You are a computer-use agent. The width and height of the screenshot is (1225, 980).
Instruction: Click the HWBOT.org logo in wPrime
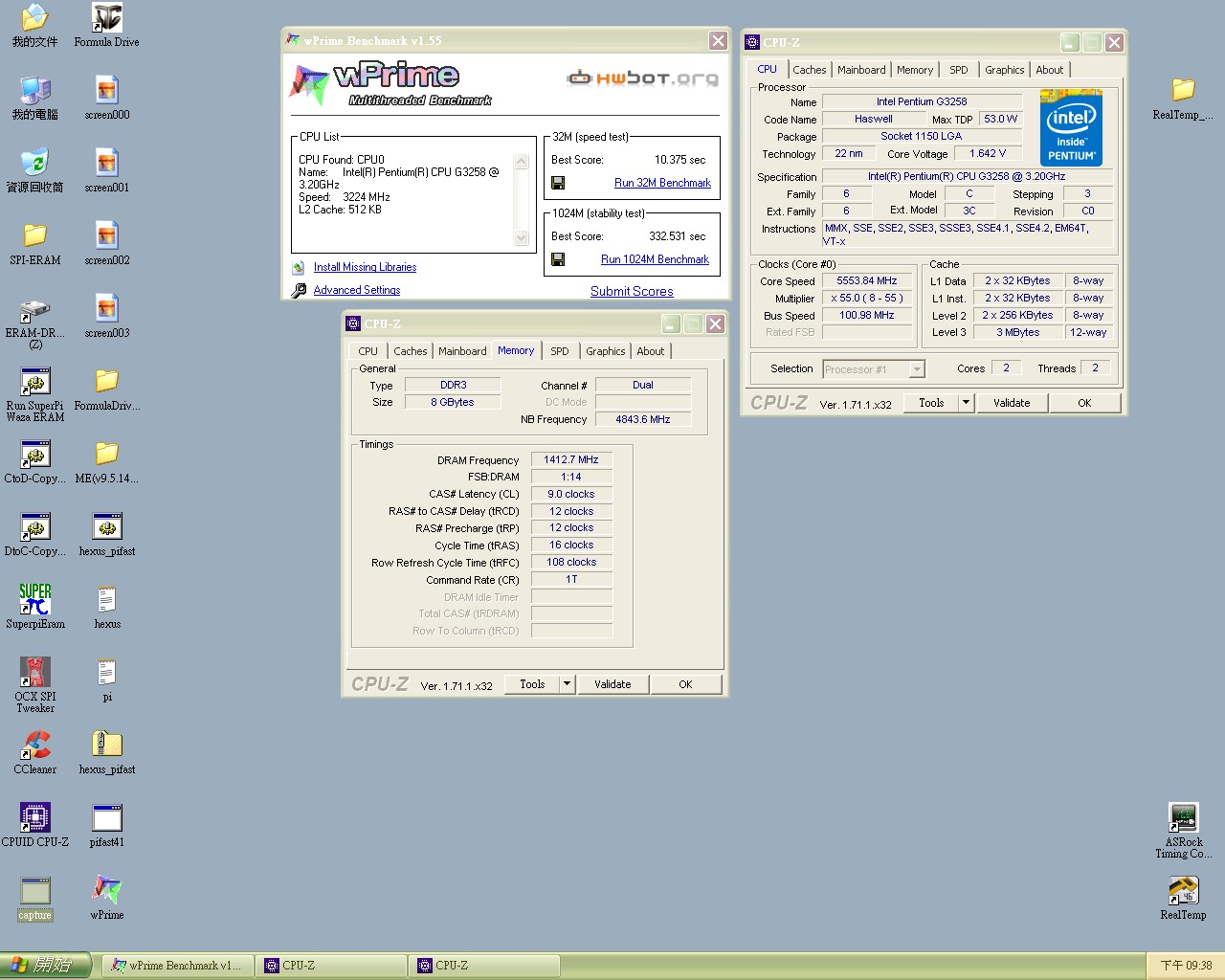tap(642, 78)
